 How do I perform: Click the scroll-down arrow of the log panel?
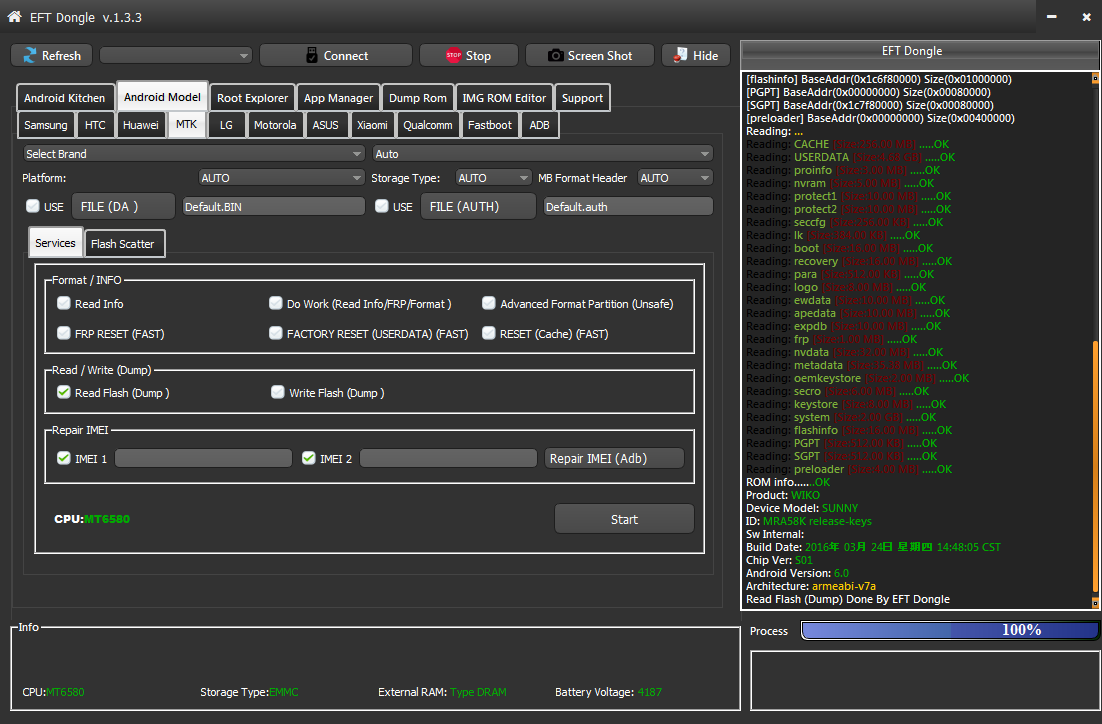(x=1095, y=602)
